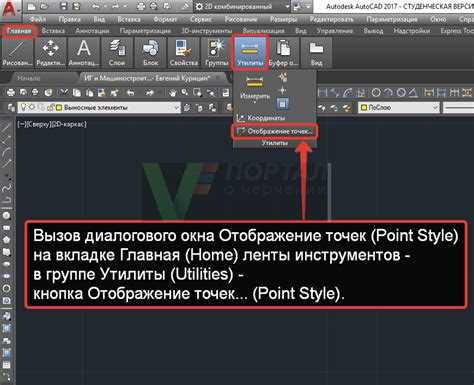Screen dimensions: 474x385
Task: Open the 2D комбинированный workspace dropdown
Action: pyautogui.click(x=243, y=6)
